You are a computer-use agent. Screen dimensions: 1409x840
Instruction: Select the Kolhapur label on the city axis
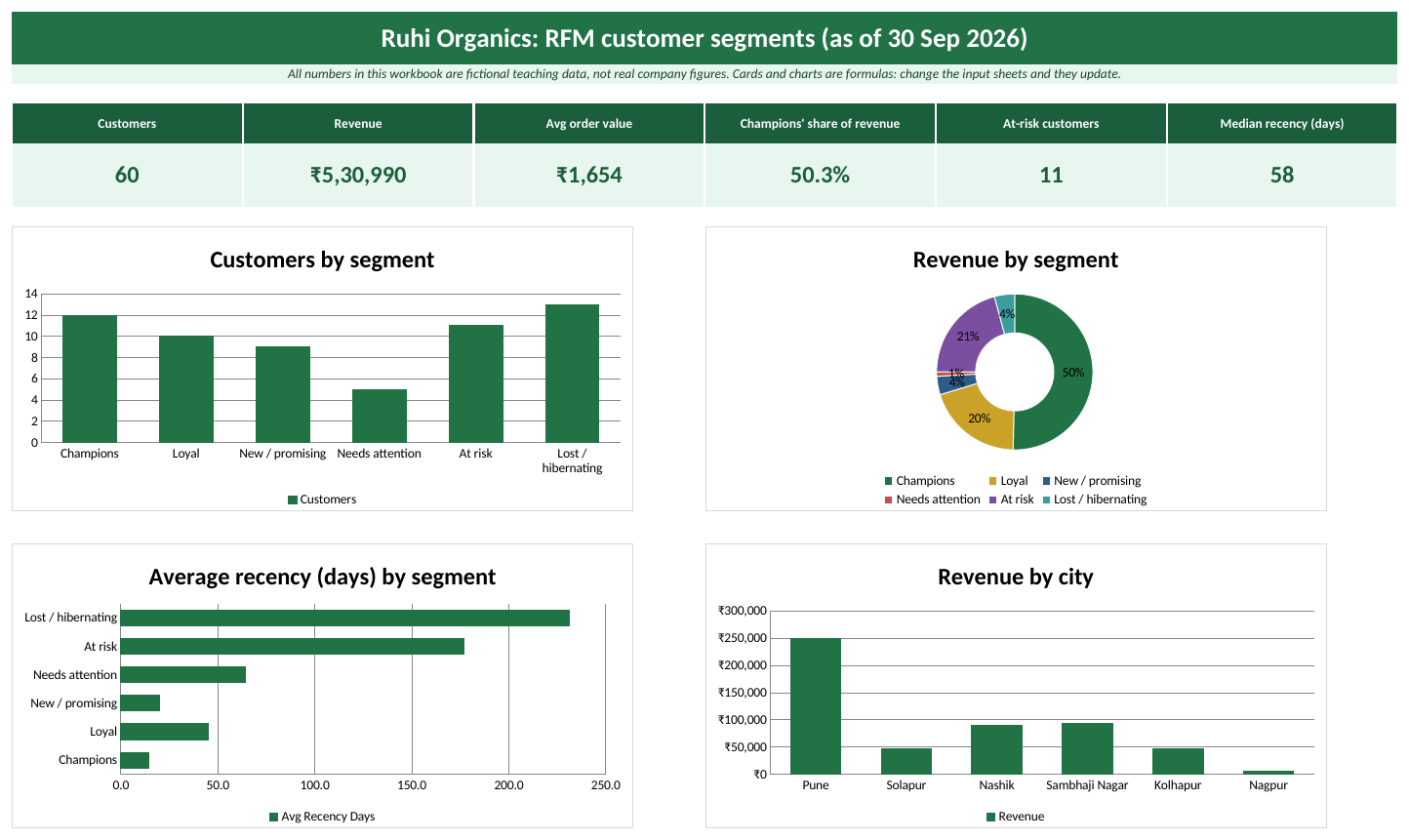(1178, 785)
